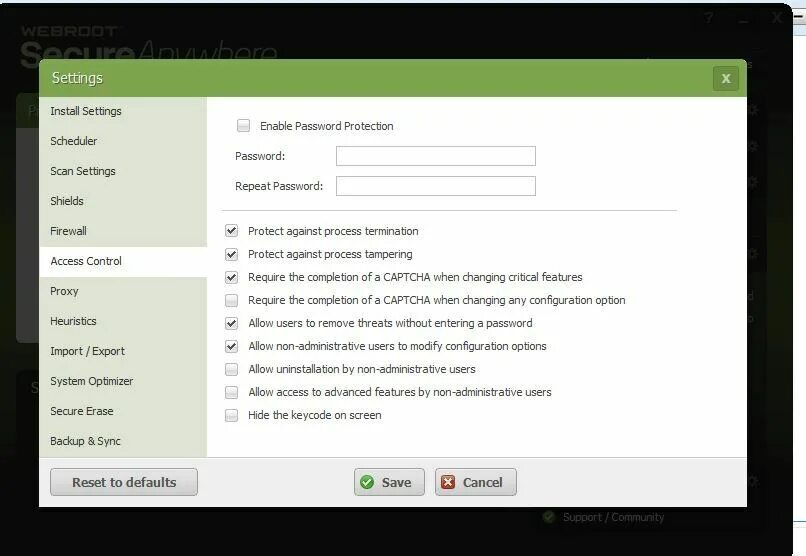Close Settings dialog with X button

pyautogui.click(x=726, y=79)
